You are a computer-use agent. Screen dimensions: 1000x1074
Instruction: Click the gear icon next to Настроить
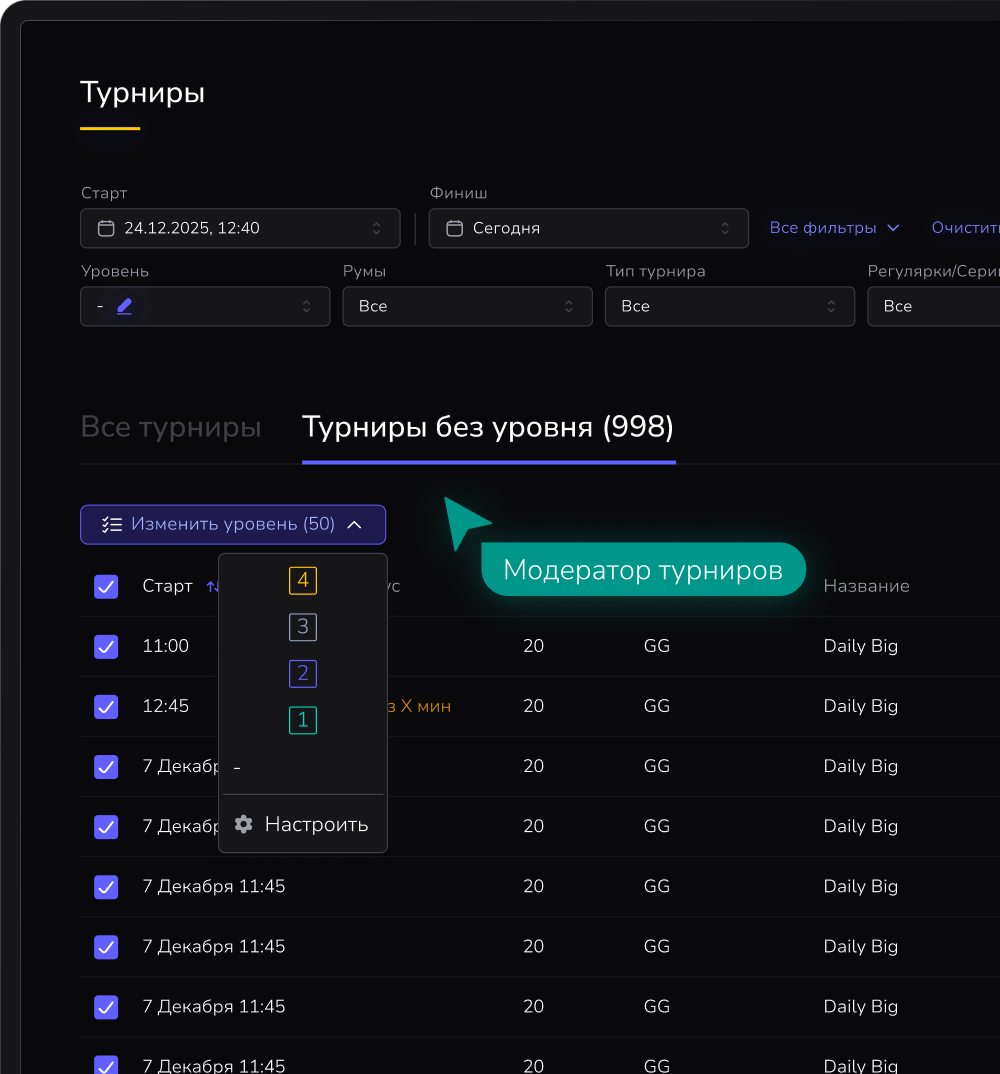coord(242,824)
